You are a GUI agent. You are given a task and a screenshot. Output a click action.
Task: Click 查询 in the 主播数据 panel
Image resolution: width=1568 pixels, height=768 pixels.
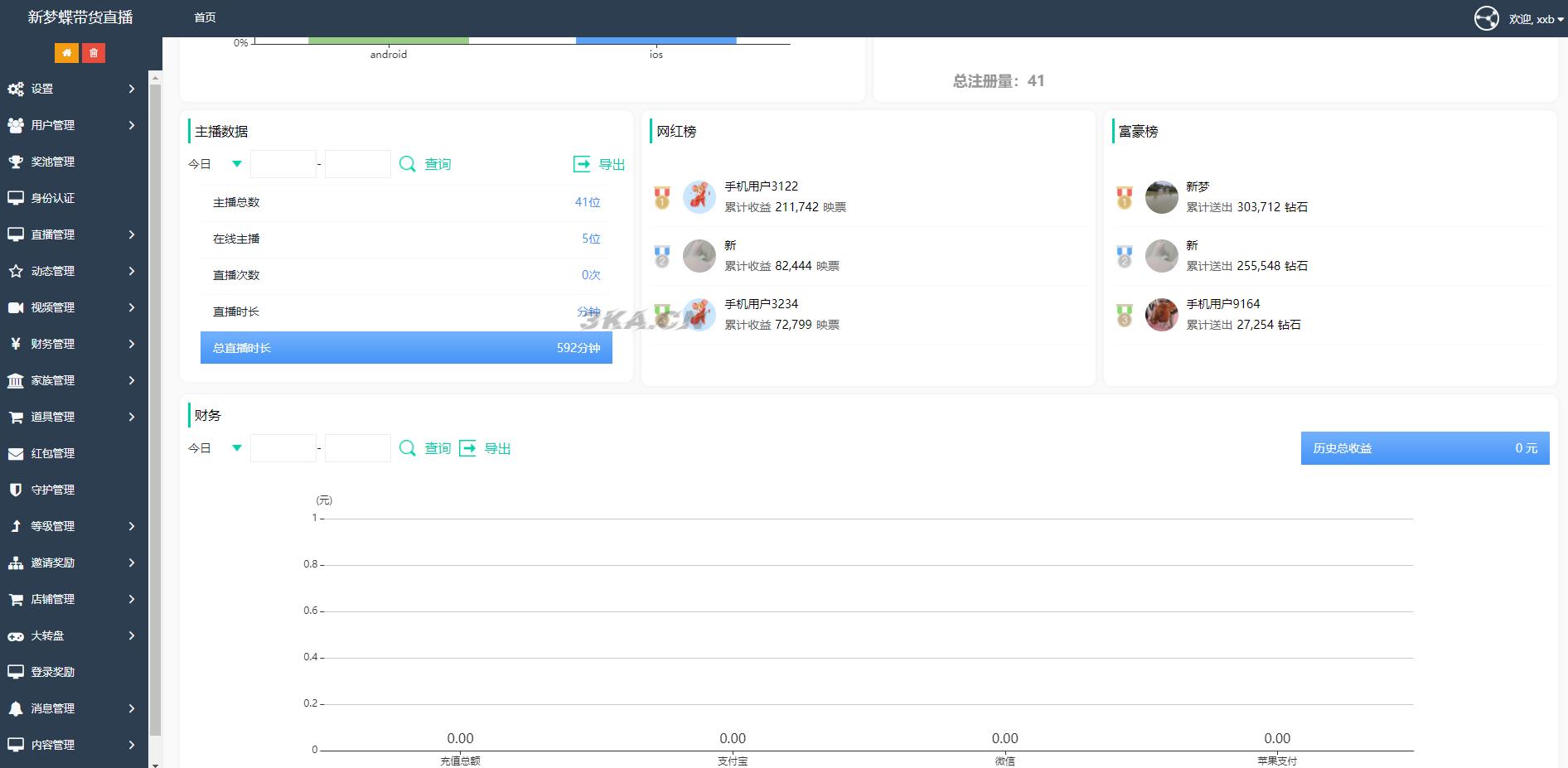438,164
